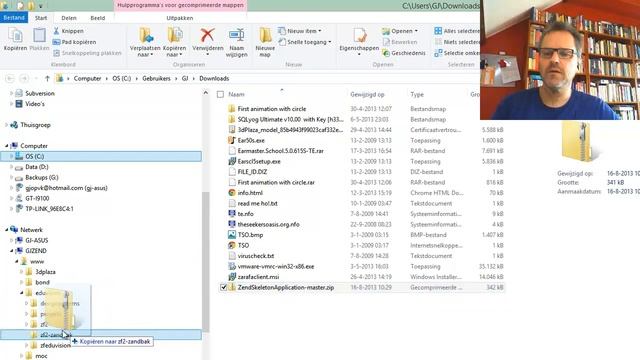
Task: Select the zarafaclient.msi installer file
Action: [258, 277]
